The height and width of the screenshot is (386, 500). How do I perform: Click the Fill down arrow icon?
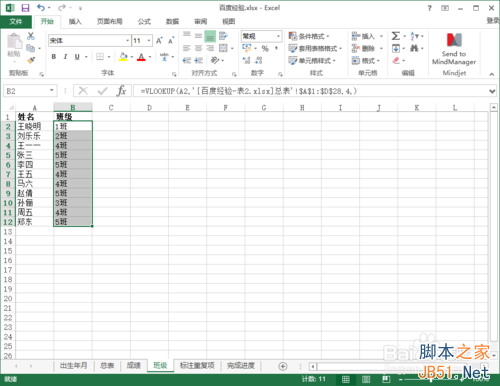(396, 48)
